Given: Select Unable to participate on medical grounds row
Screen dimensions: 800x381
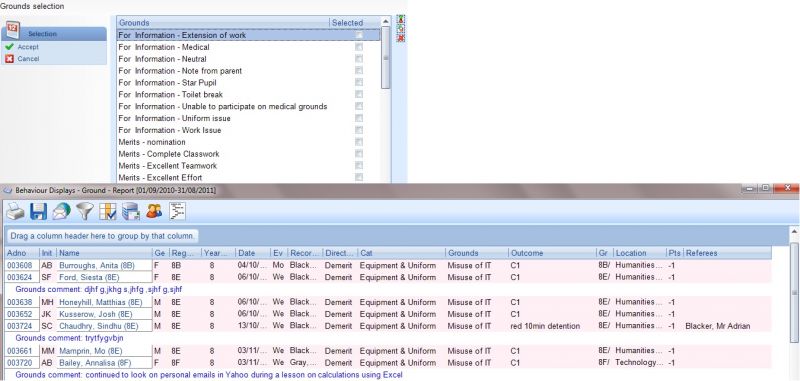Looking at the screenshot, I should coord(248,106).
